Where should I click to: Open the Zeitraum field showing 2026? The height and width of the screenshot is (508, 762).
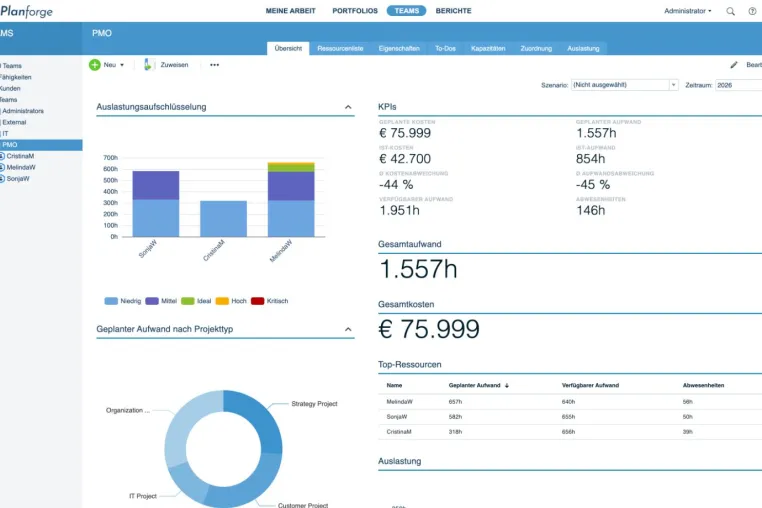tap(739, 85)
